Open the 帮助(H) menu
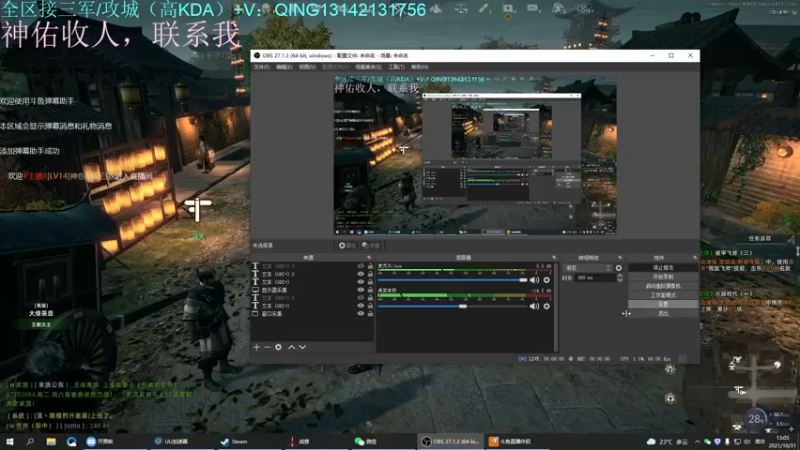This screenshot has height=450, width=800. [419, 67]
